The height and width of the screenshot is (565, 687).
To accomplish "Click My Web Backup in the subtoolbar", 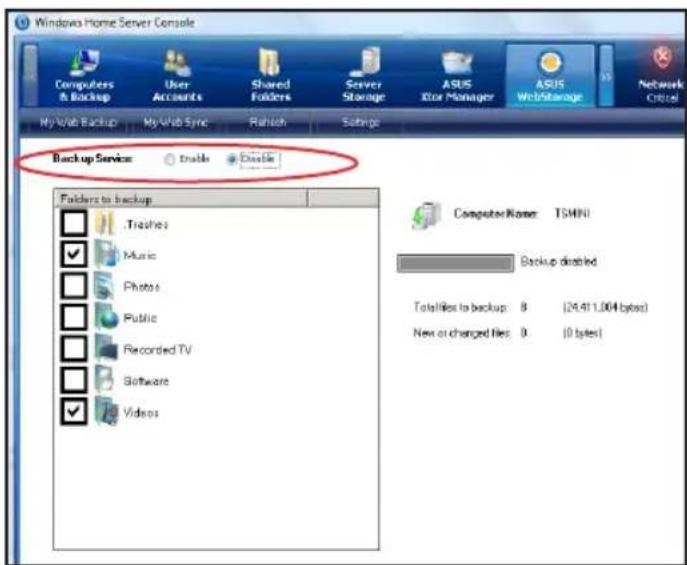I will coord(78,122).
